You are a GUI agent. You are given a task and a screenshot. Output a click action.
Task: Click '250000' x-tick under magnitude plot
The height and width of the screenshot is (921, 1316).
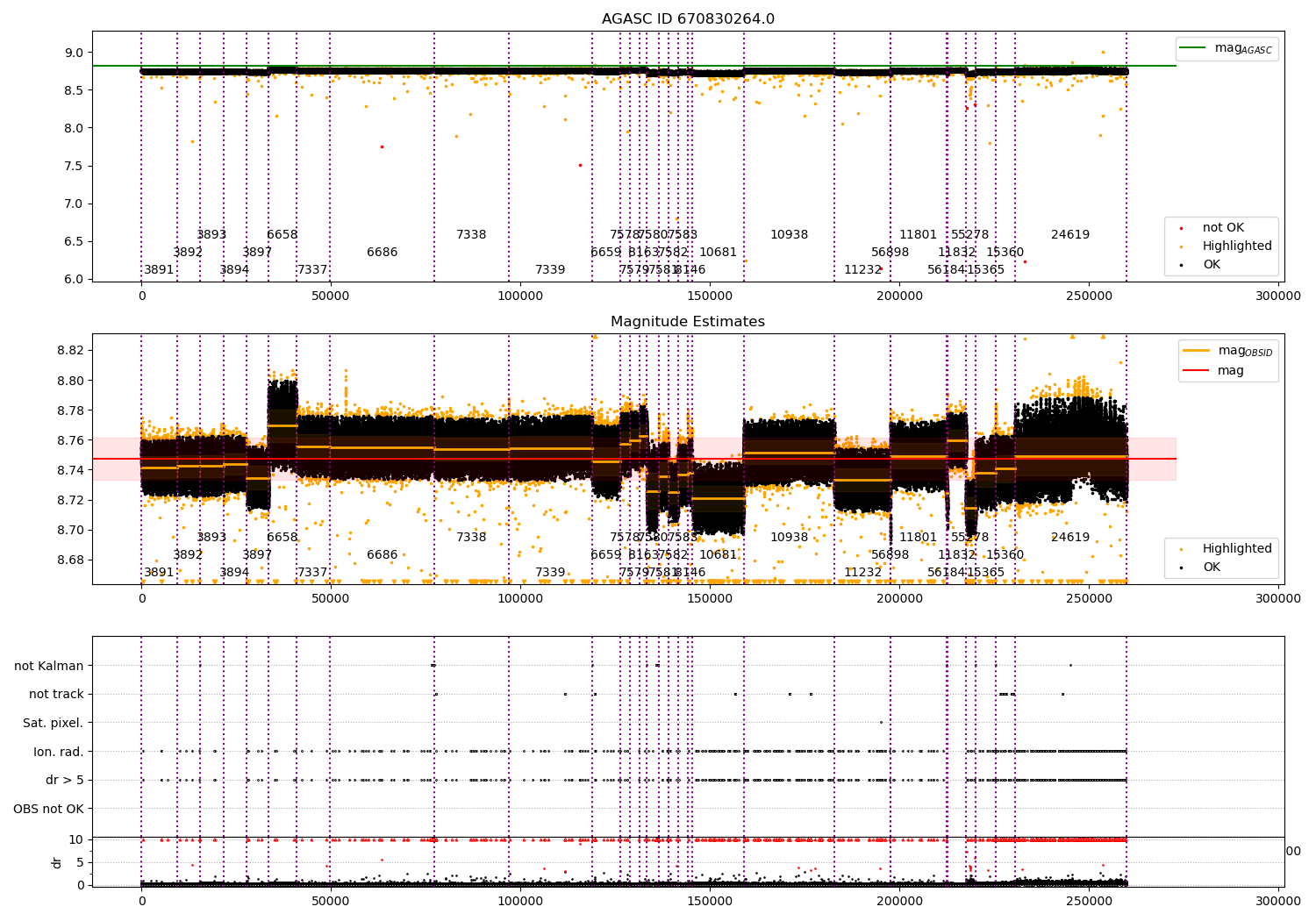pyautogui.click(x=1089, y=599)
